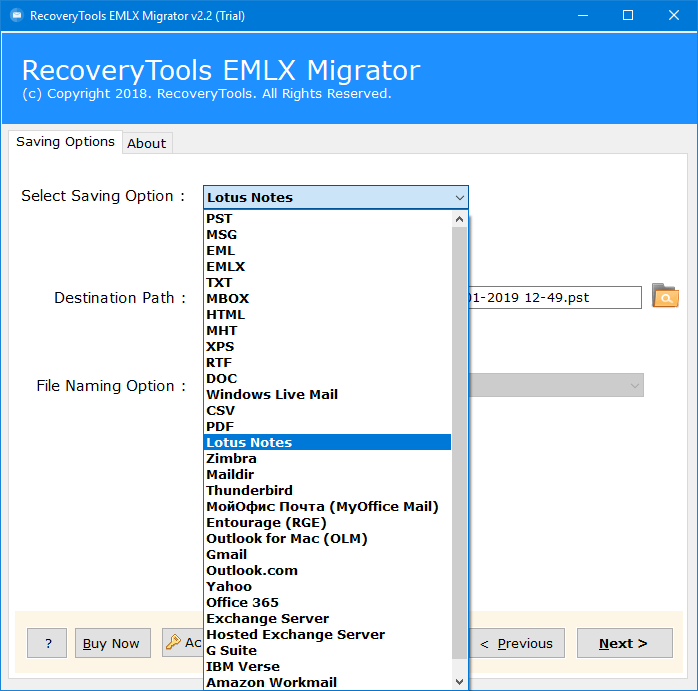Pick Amazon Workmail from the list
The width and height of the screenshot is (698, 691).
[x=327, y=683]
